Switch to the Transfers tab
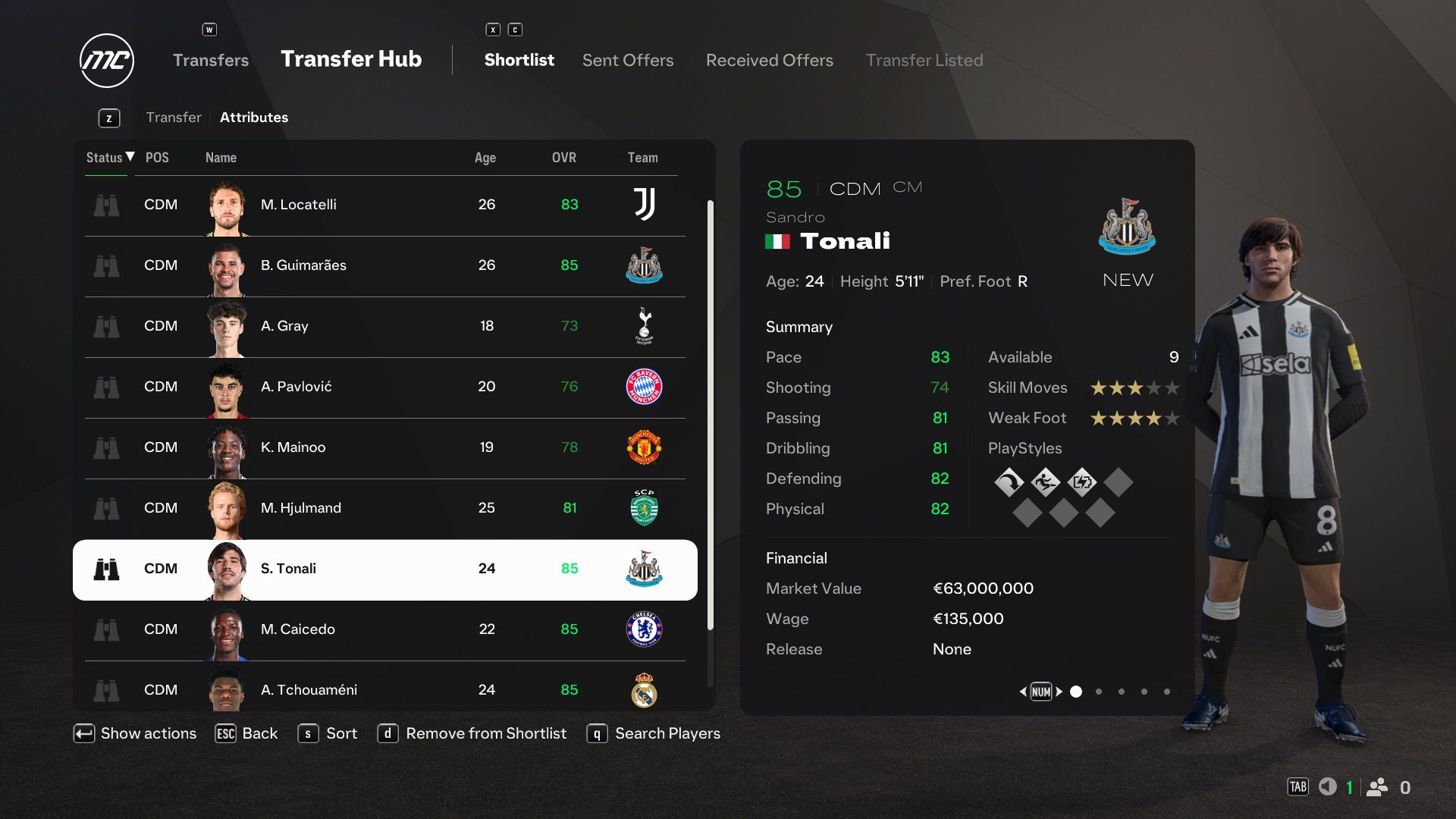 (210, 59)
